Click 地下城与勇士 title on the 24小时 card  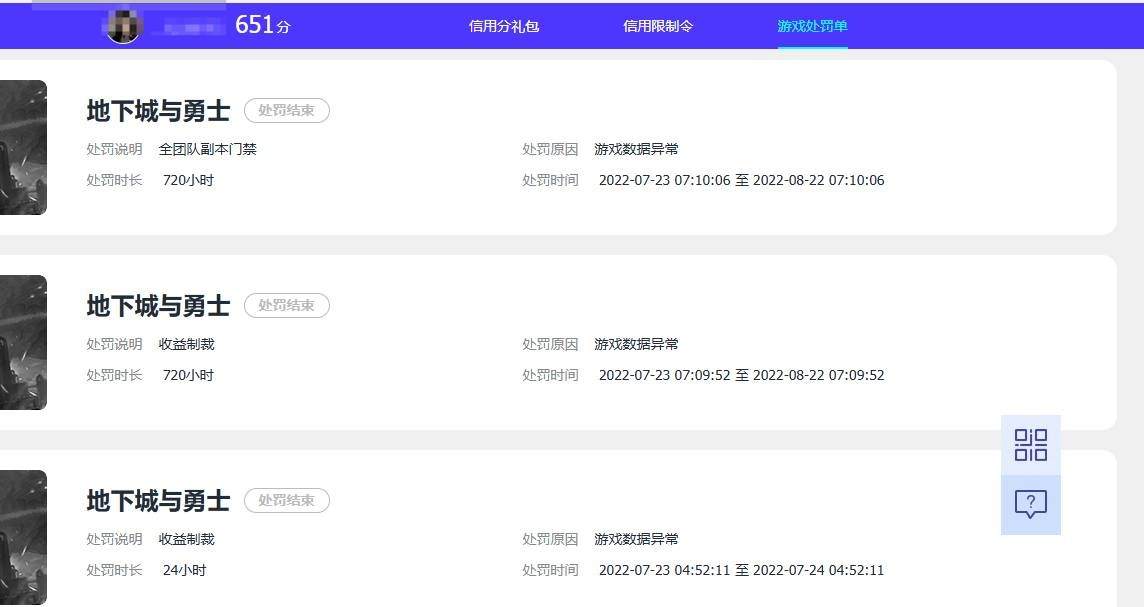(158, 501)
